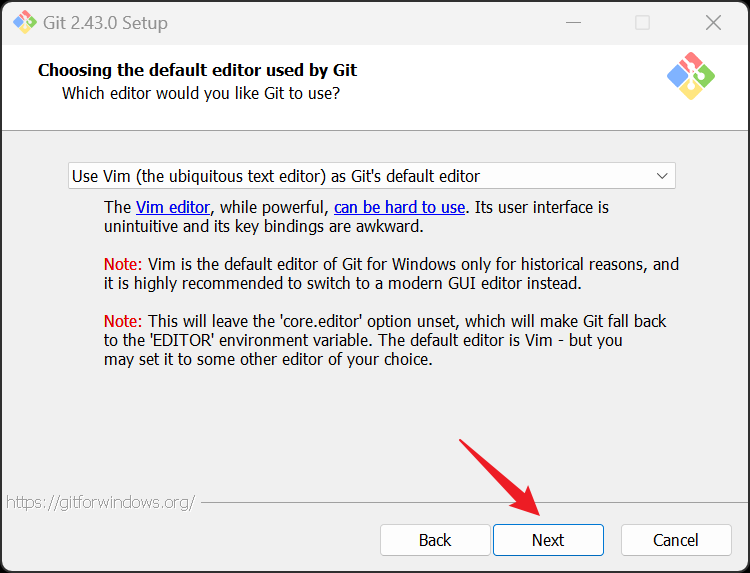Close the Git 2.43.0 Setup window

point(713,22)
